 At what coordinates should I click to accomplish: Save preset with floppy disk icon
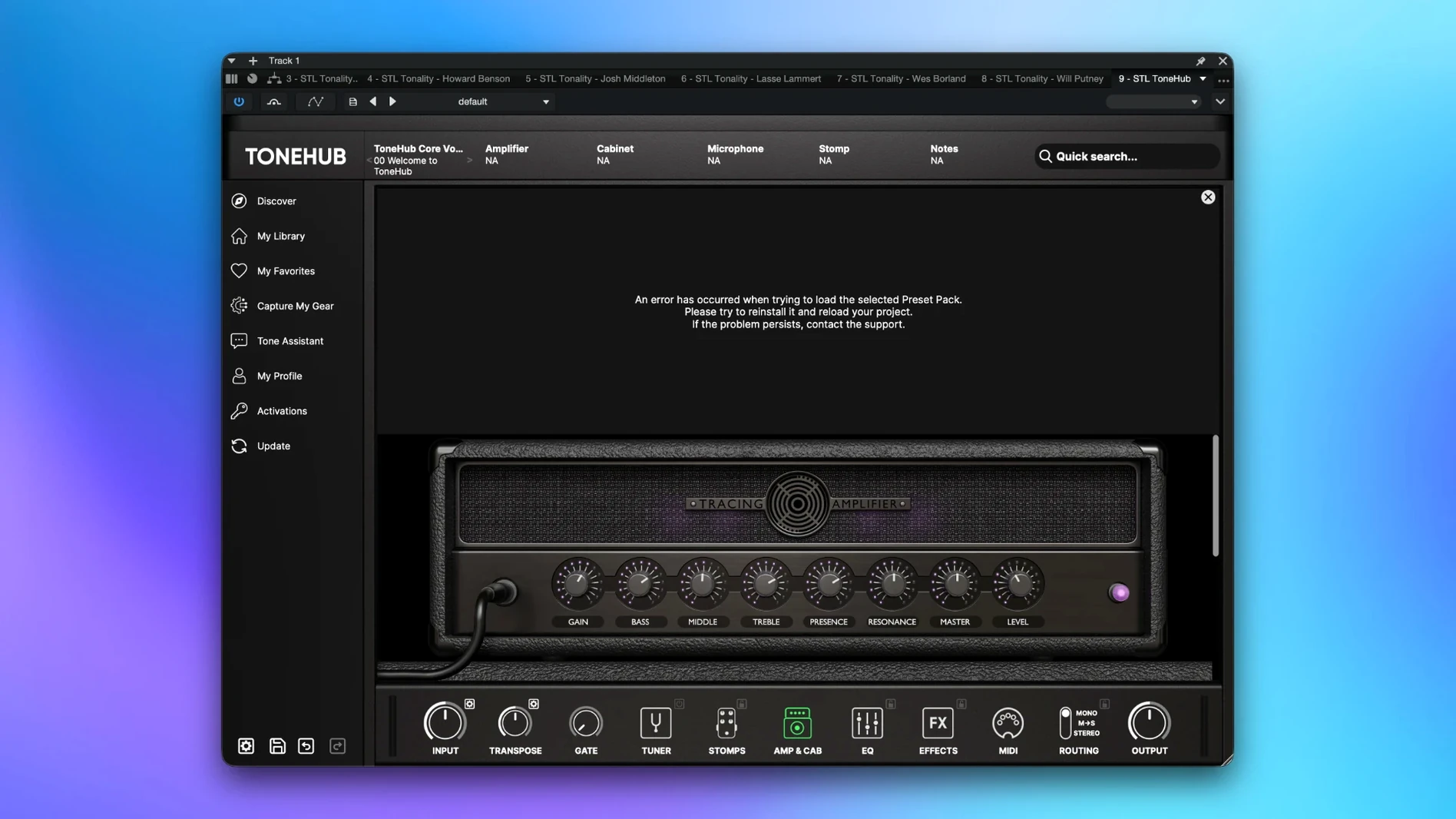click(277, 746)
